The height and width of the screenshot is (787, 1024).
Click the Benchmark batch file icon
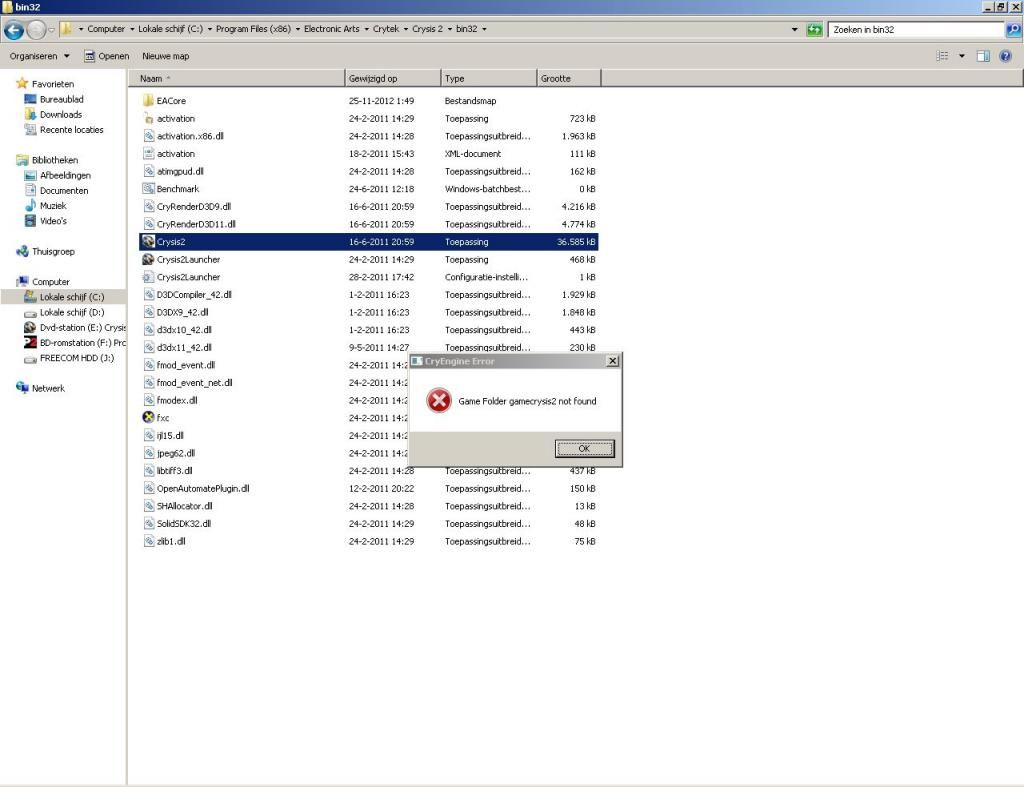click(148, 189)
